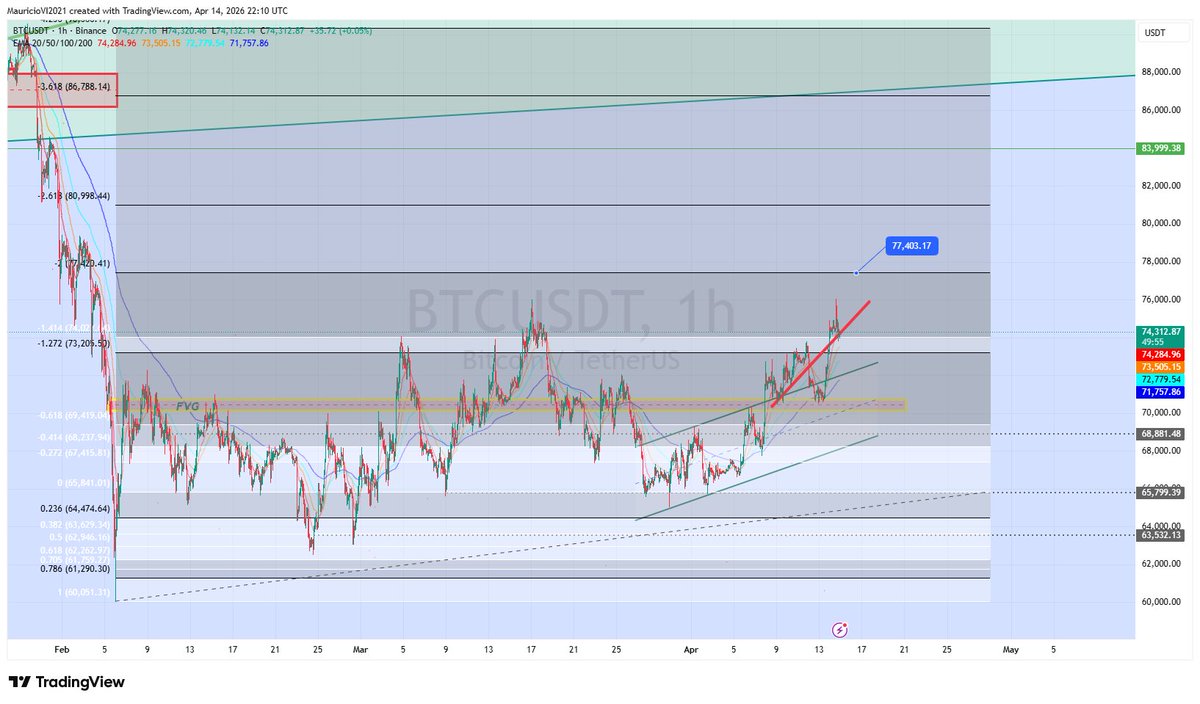Click the Mar label on the time axis

[361, 649]
